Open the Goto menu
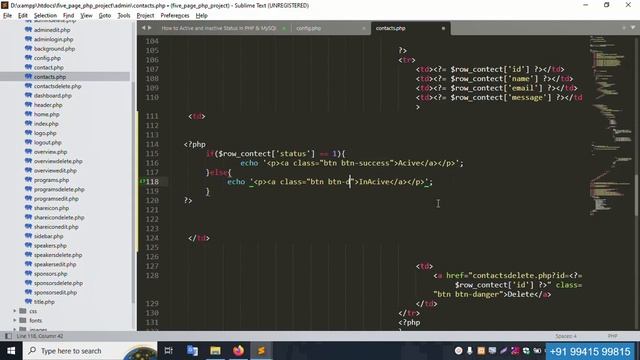This screenshot has width=640, height=360. pos(105,16)
